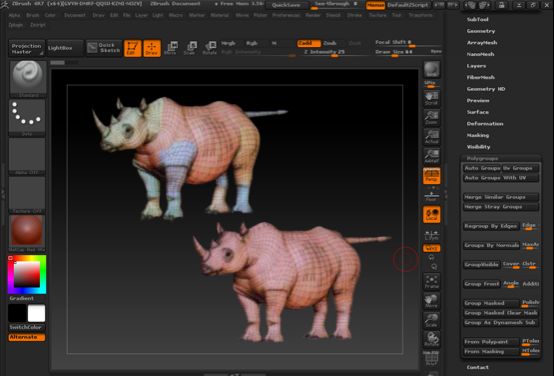Enable Zadd sculpt mode
The width and height of the screenshot is (554, 376).
308,43
